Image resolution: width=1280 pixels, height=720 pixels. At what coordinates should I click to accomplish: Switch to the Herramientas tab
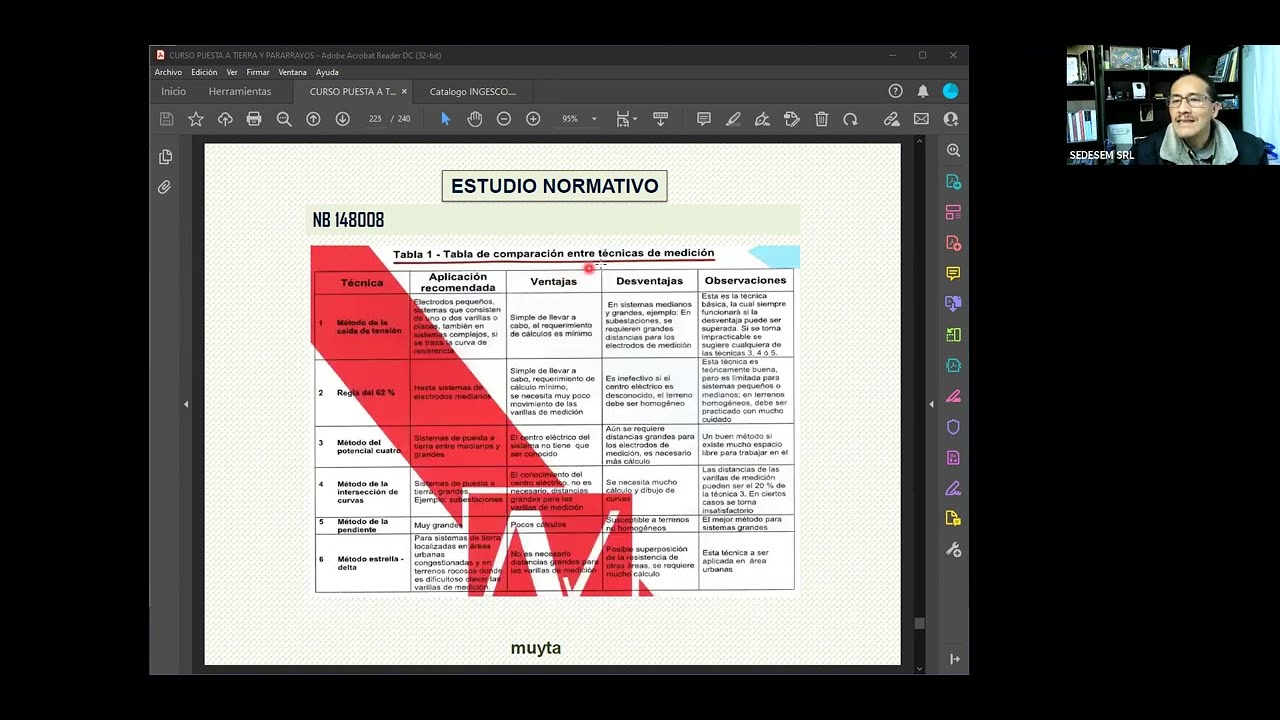click(240, 91)
